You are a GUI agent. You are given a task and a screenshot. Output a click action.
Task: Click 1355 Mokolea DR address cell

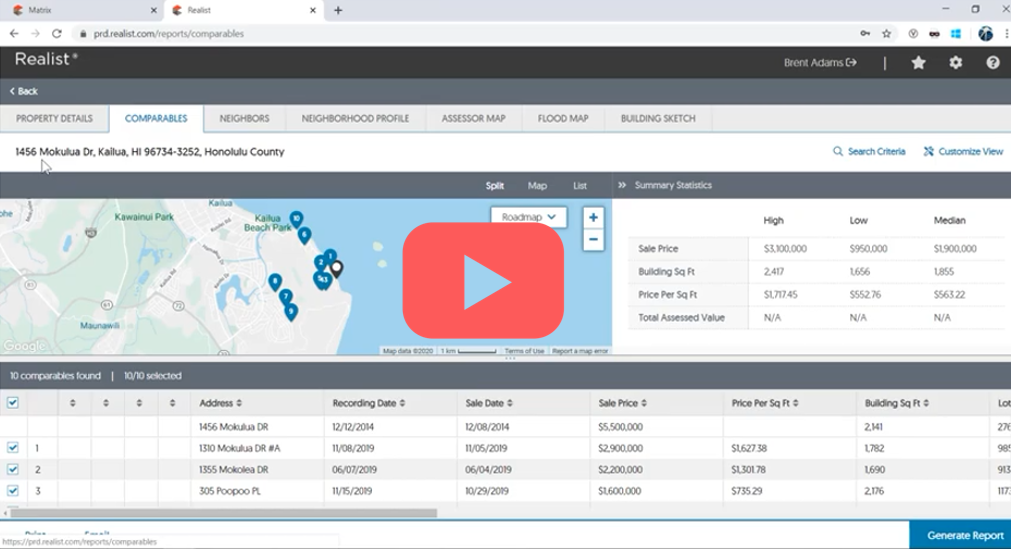tap(232, 470)
